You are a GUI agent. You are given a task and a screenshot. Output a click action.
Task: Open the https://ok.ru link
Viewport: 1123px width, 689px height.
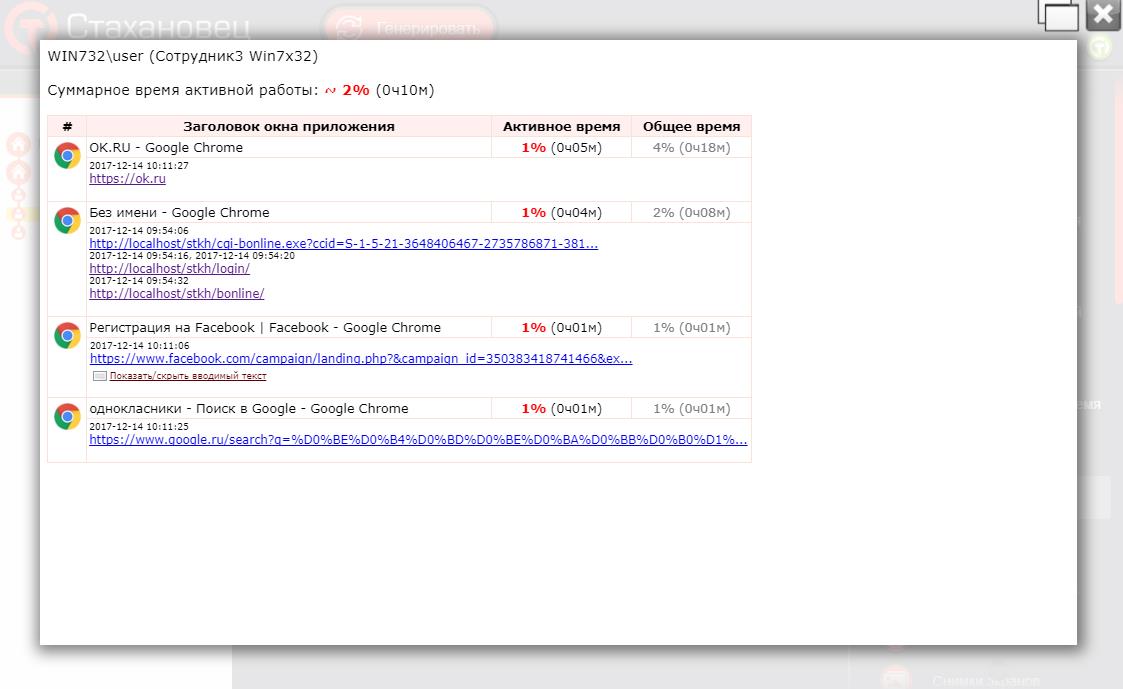(127, 178)
